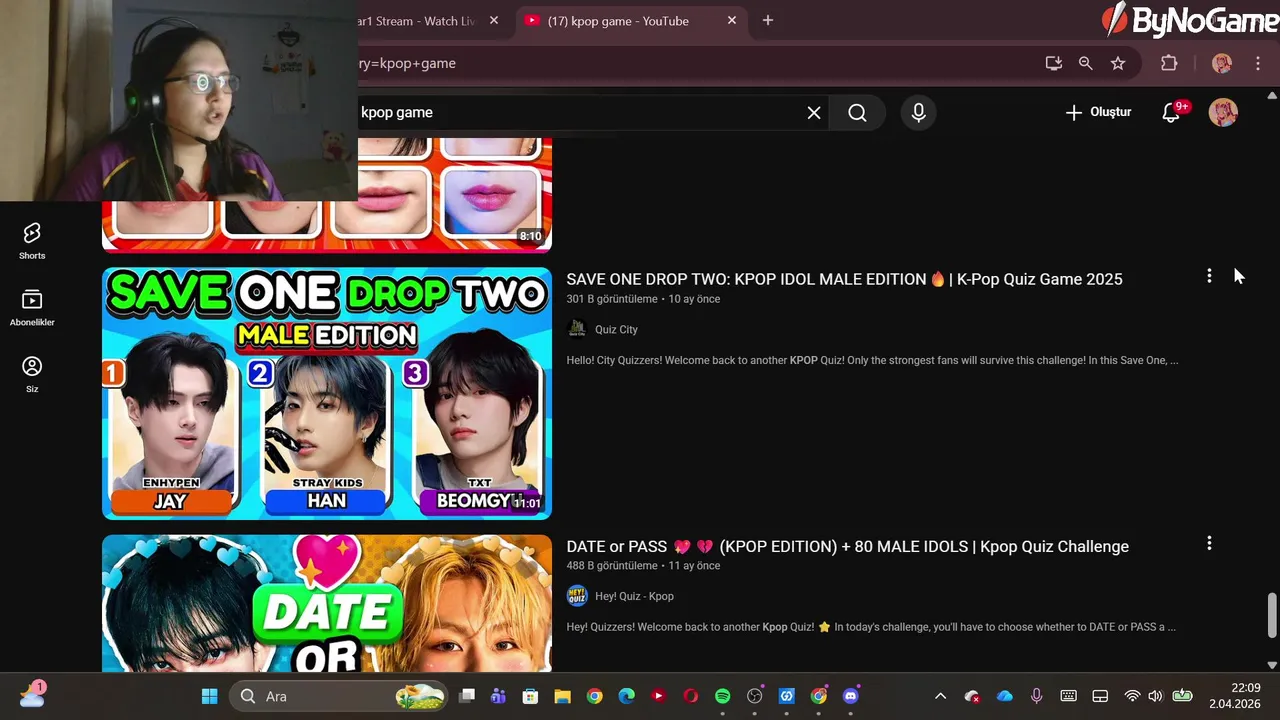The image size is (1280, 720).
Task: Click the taskbar Ara search box
Action: pyautogui.click(x=338, y=696)
